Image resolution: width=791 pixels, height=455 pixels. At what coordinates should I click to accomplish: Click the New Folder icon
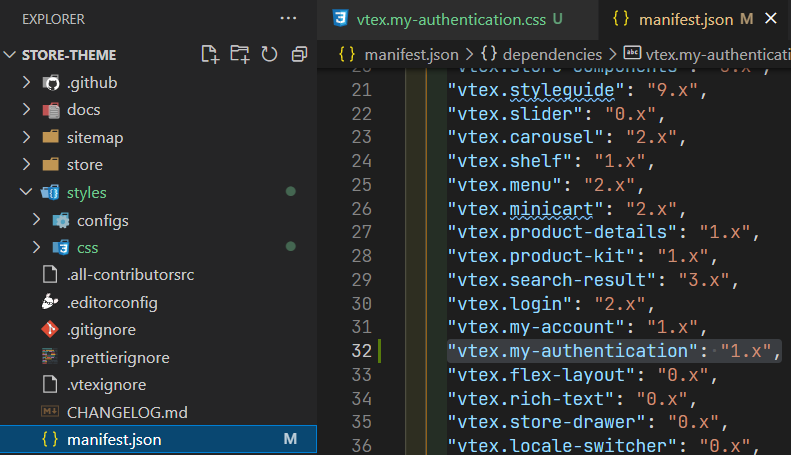click(240, 54)
